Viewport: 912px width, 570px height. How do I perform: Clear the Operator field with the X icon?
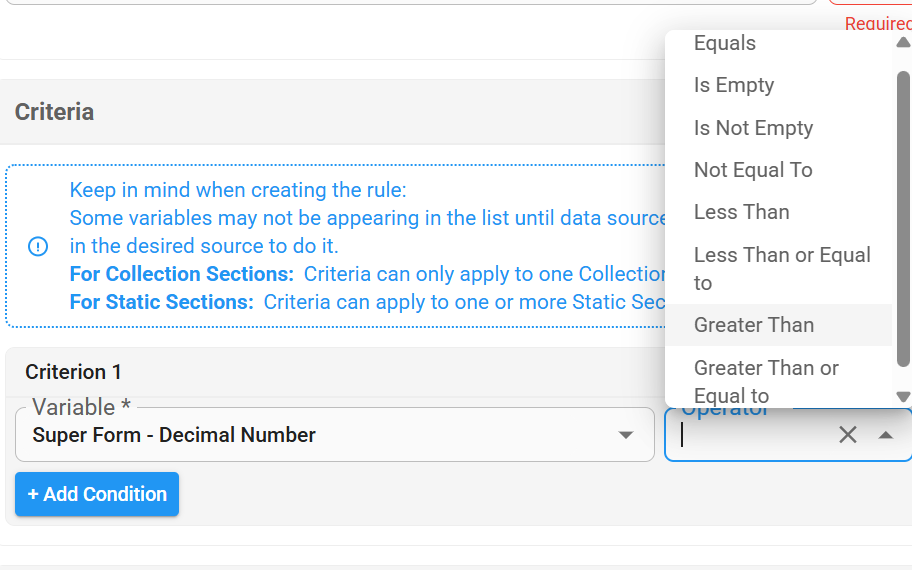click(847, 434)
